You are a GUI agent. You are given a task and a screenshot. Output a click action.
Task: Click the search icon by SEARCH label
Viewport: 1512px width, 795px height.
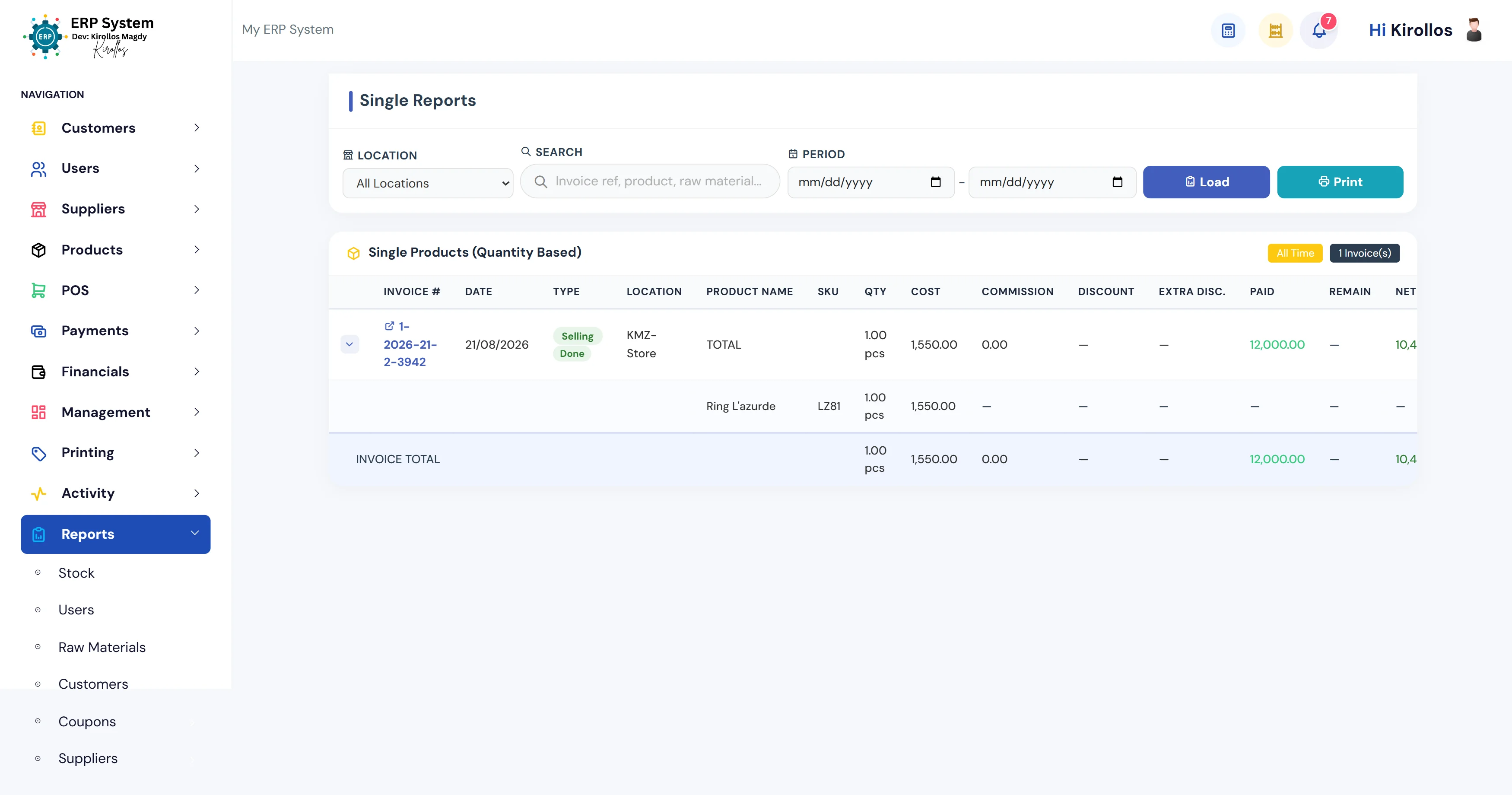tap(526, 152)
